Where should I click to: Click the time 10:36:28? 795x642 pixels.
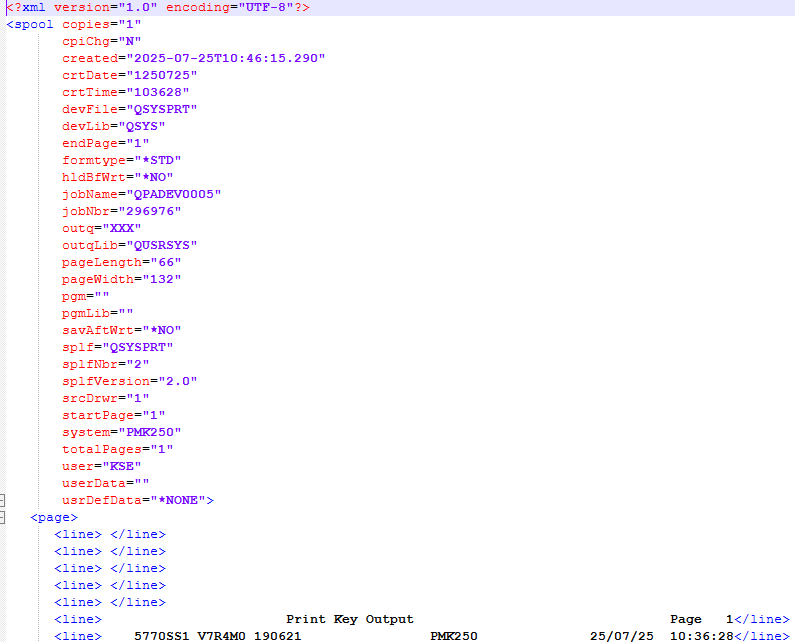pos(702,636)
